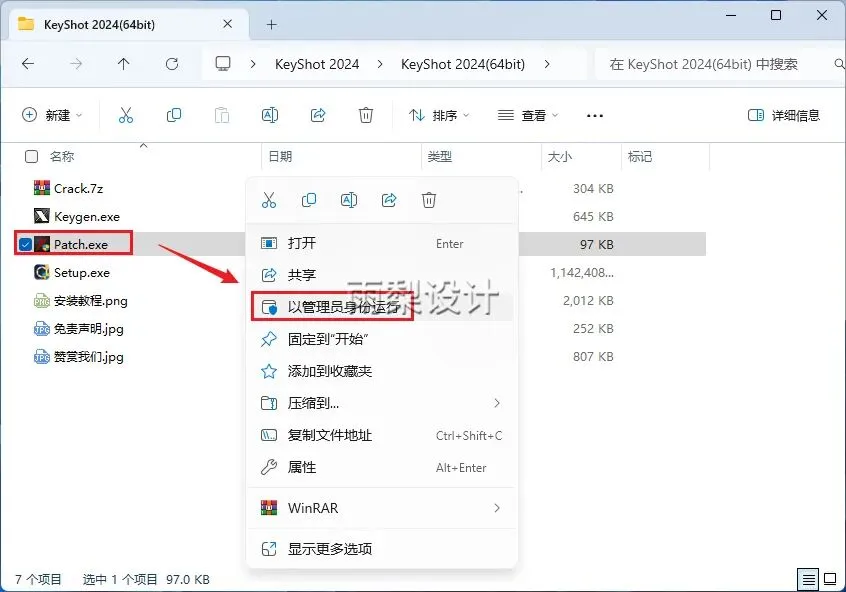Select 共享 in the context menu
Image resolution: width=846 pixels, height=592 pixels.
(381, 275)
